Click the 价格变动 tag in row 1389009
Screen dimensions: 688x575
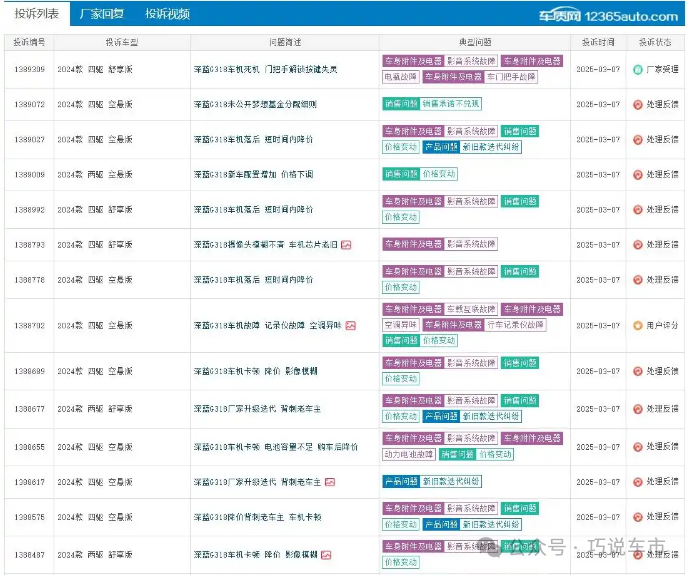click(x=439, y=174)
